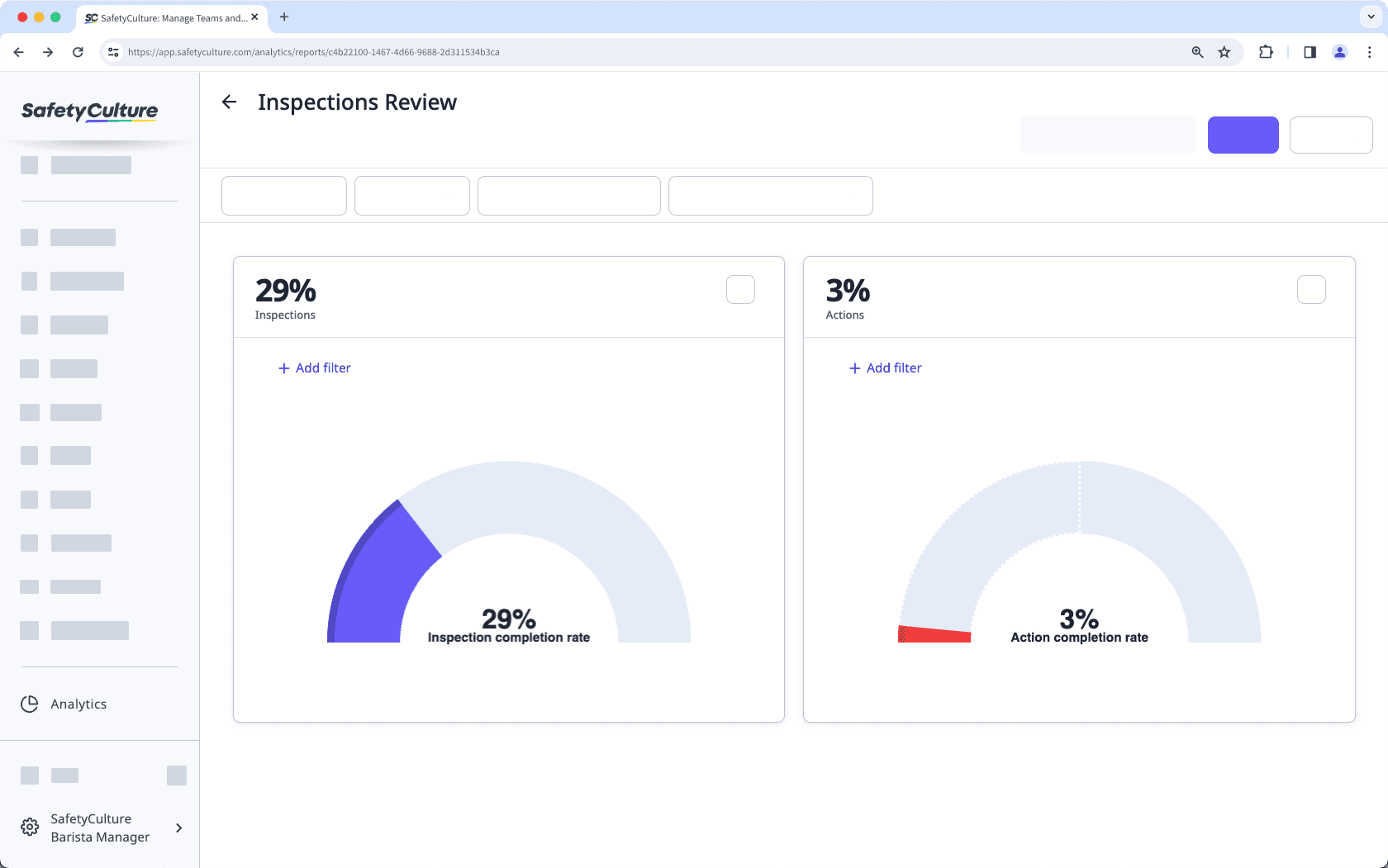Open the browser profile avatar
This screenshot has width=1388, height=868.
tap(1339, 51)
